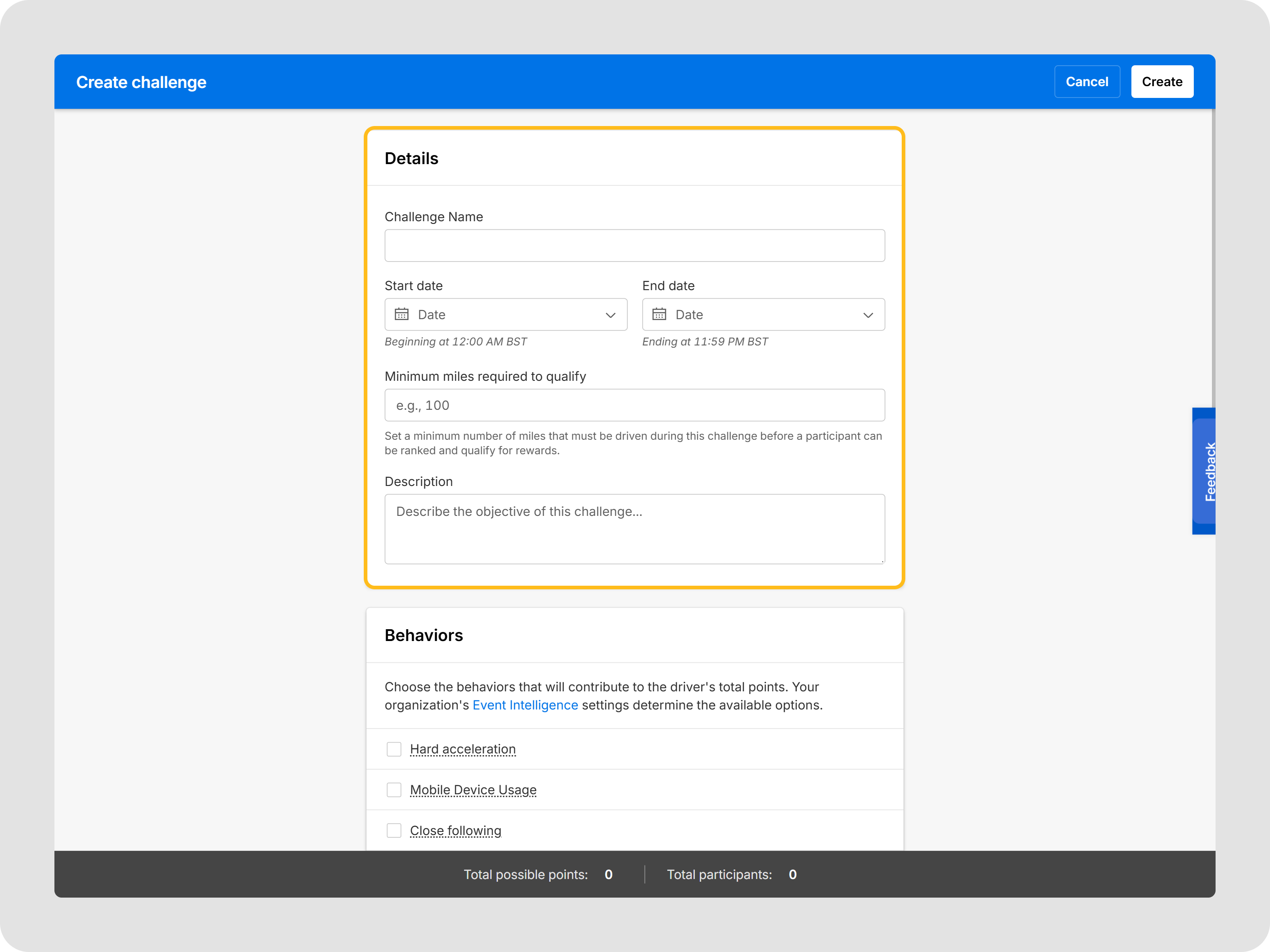Cancel the challenge creation
The image size is (1270, 952).
tap(1087, 82)
